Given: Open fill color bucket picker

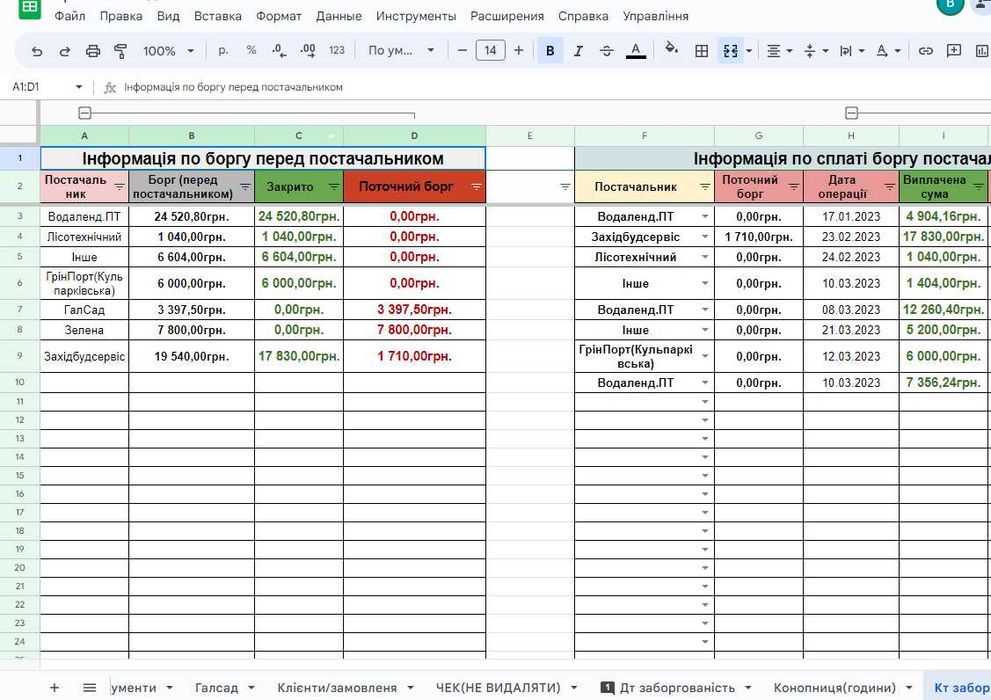Looking at the screenshot, I should pyautogui.click(x=672, y=49).
